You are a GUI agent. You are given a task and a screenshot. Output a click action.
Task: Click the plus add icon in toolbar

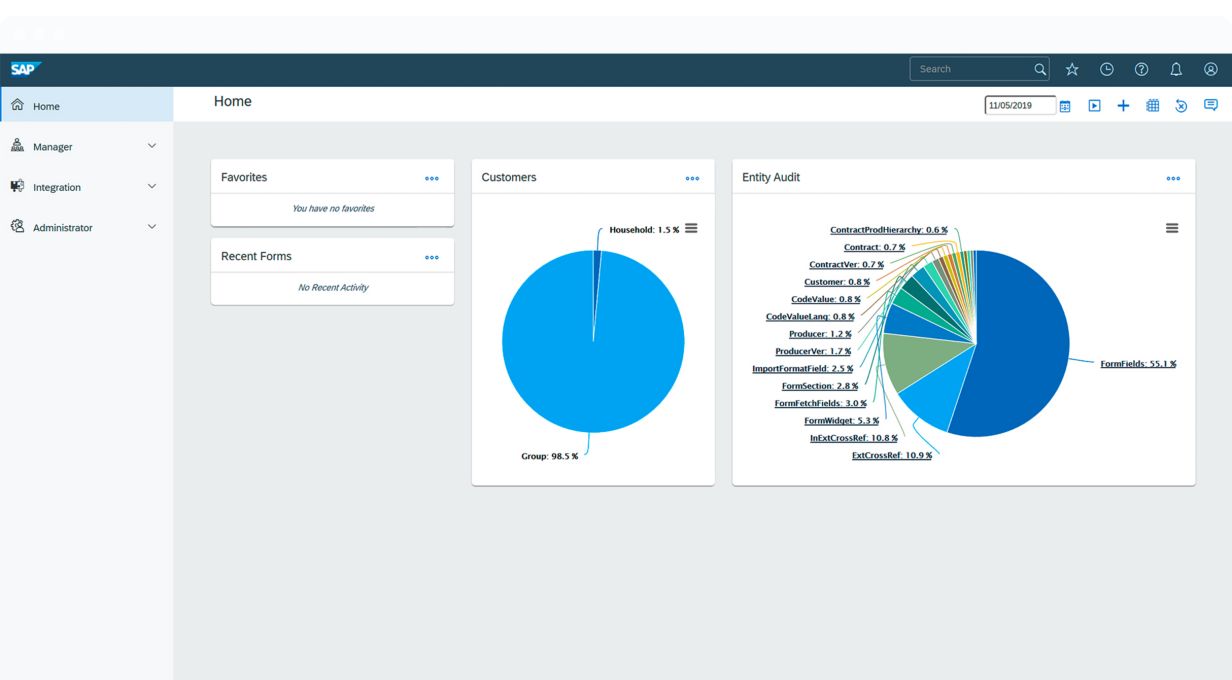tap(1123, 106)
